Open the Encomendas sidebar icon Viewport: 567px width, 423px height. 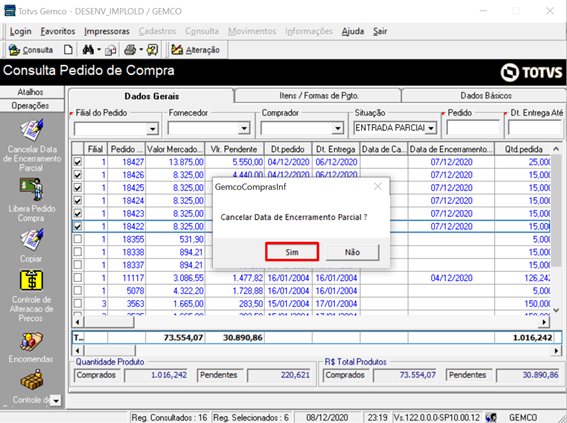click(x=32, y=341)
